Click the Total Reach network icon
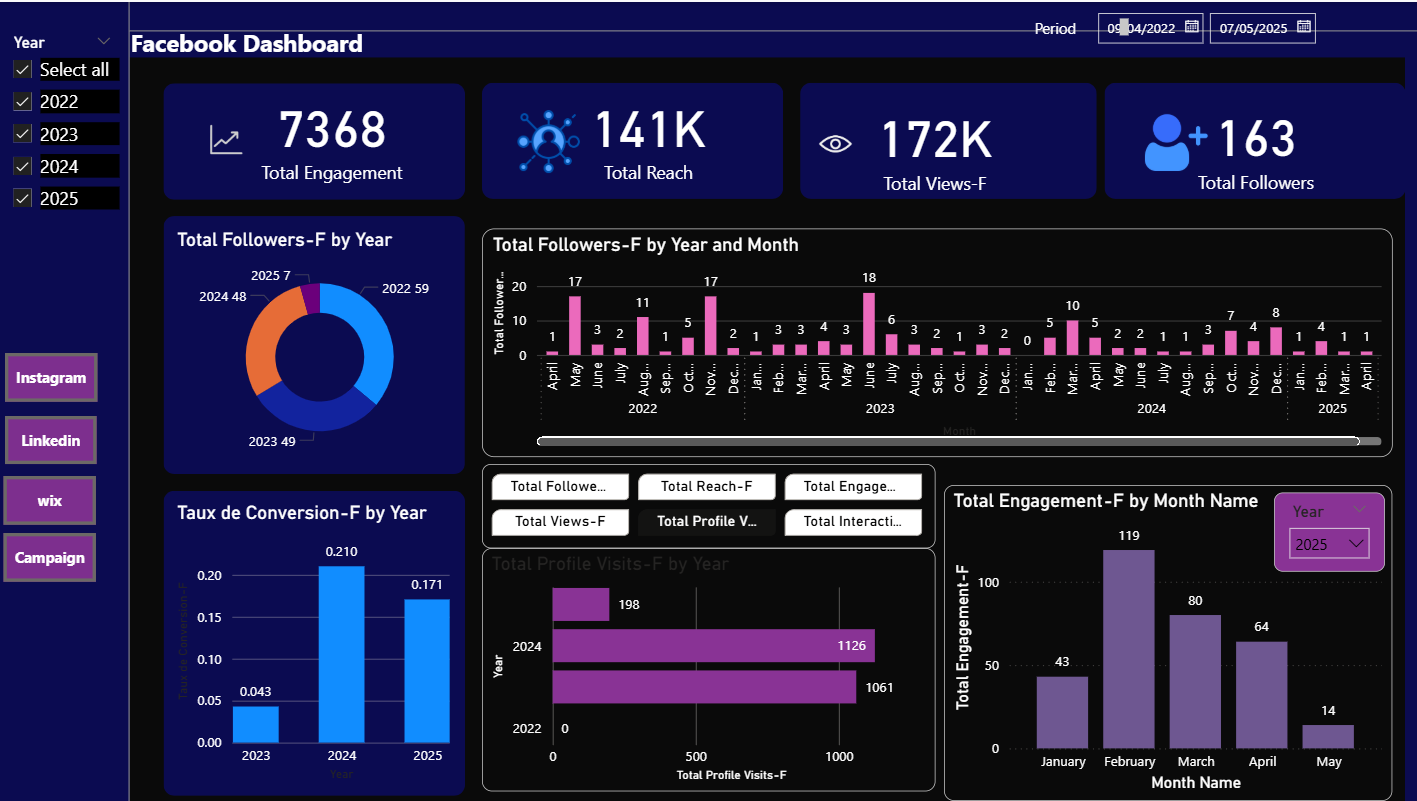This screenshot has height=801, width=1417. coord(548,140)
